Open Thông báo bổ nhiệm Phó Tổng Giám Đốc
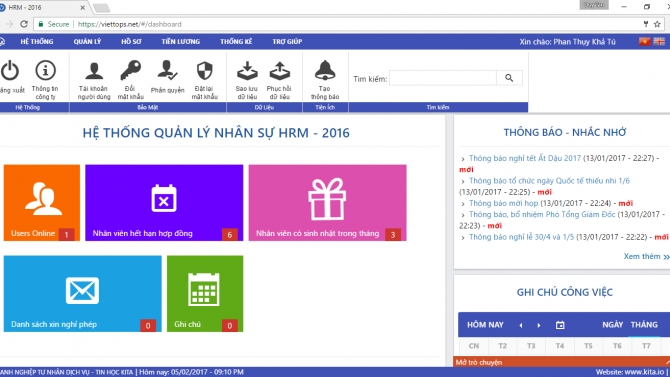 (x=542, y=215)
